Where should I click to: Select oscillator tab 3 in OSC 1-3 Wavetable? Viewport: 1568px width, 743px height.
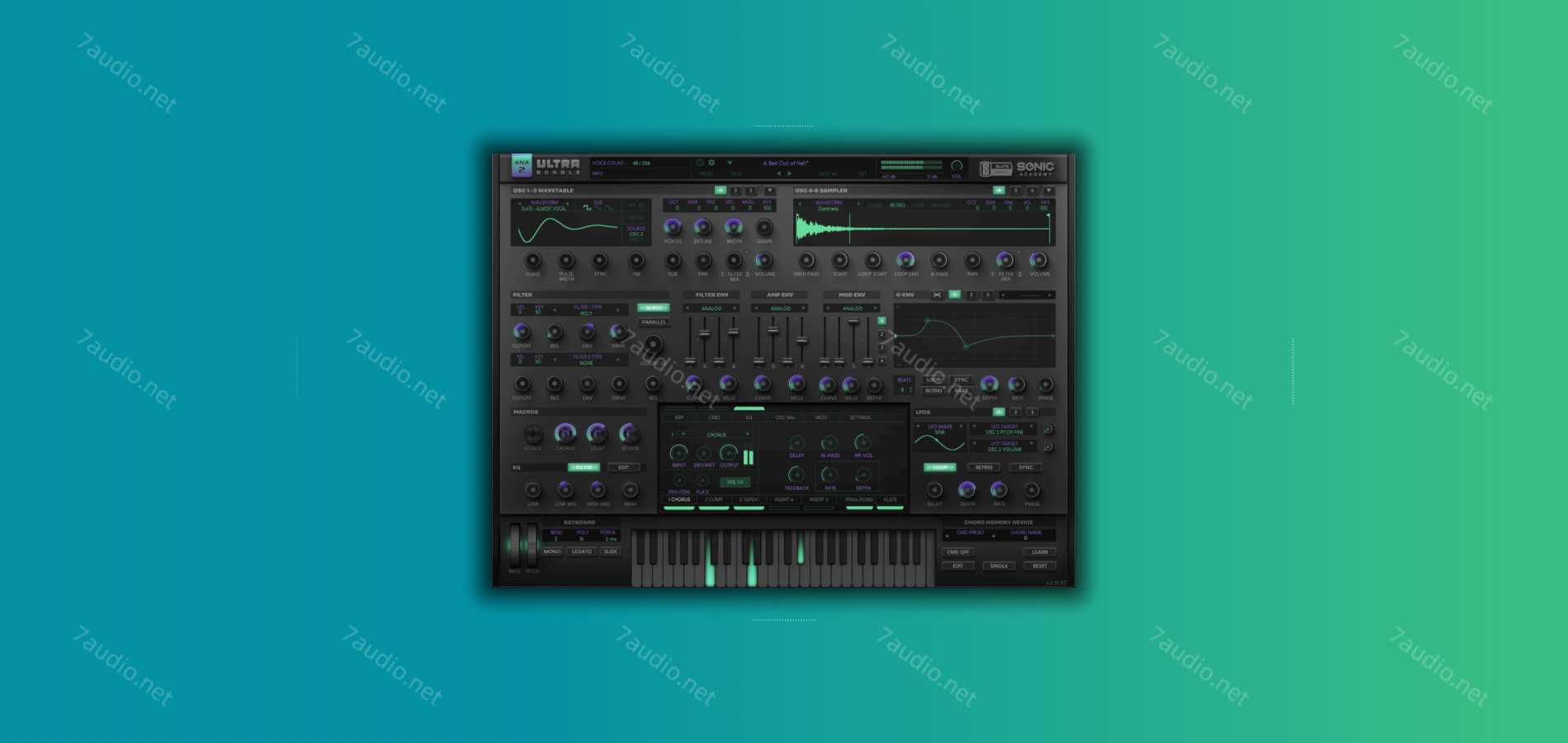point(751,191)
